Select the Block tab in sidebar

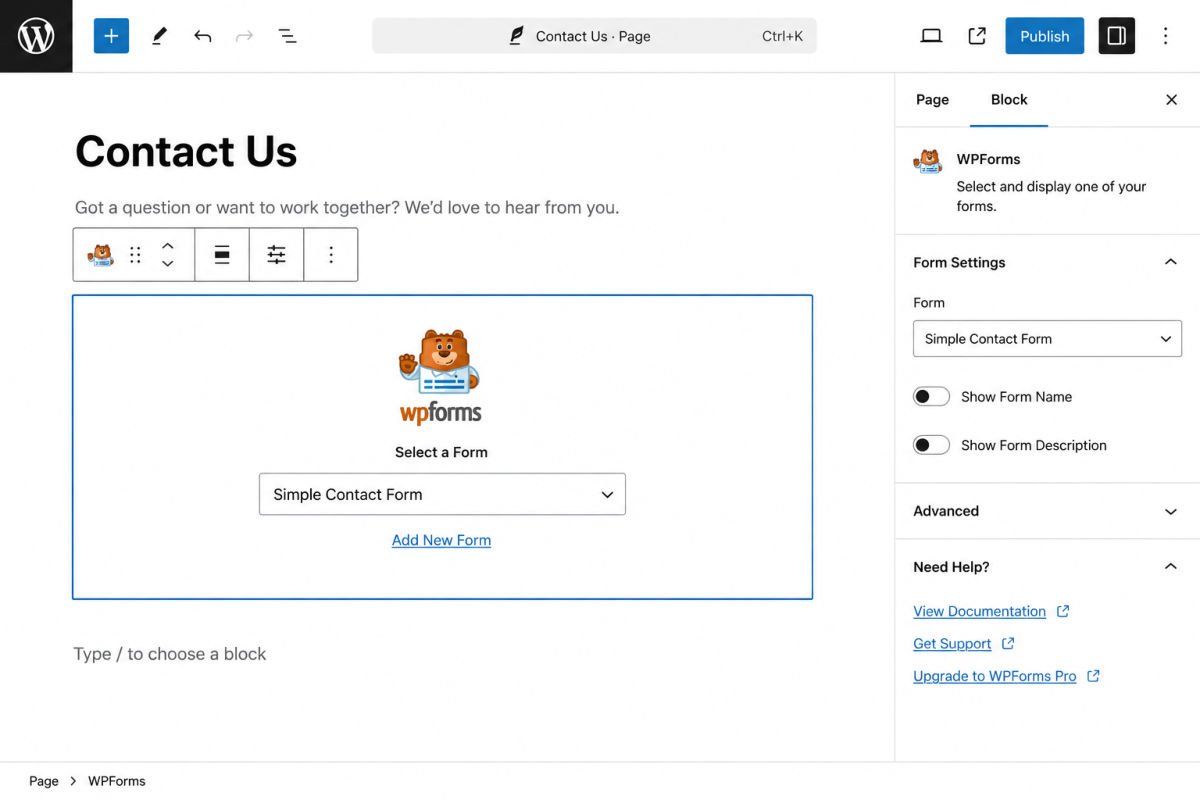1009,100
